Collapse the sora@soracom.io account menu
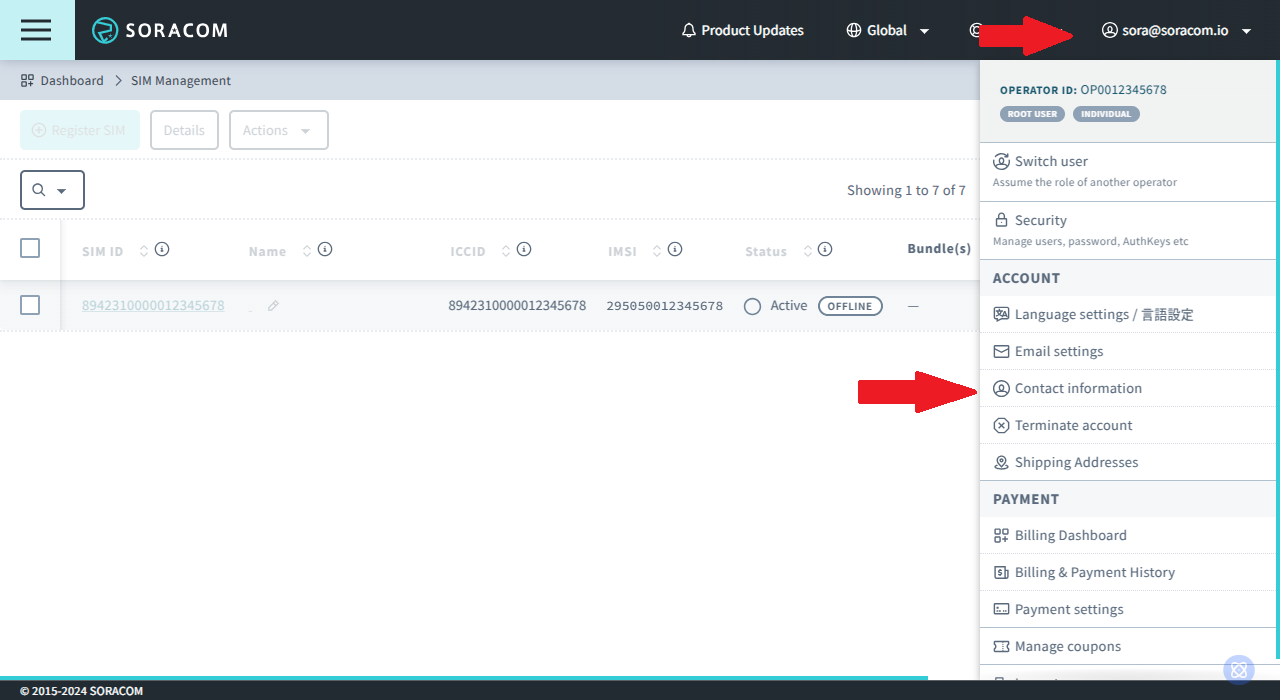 tap(1178, 30)
